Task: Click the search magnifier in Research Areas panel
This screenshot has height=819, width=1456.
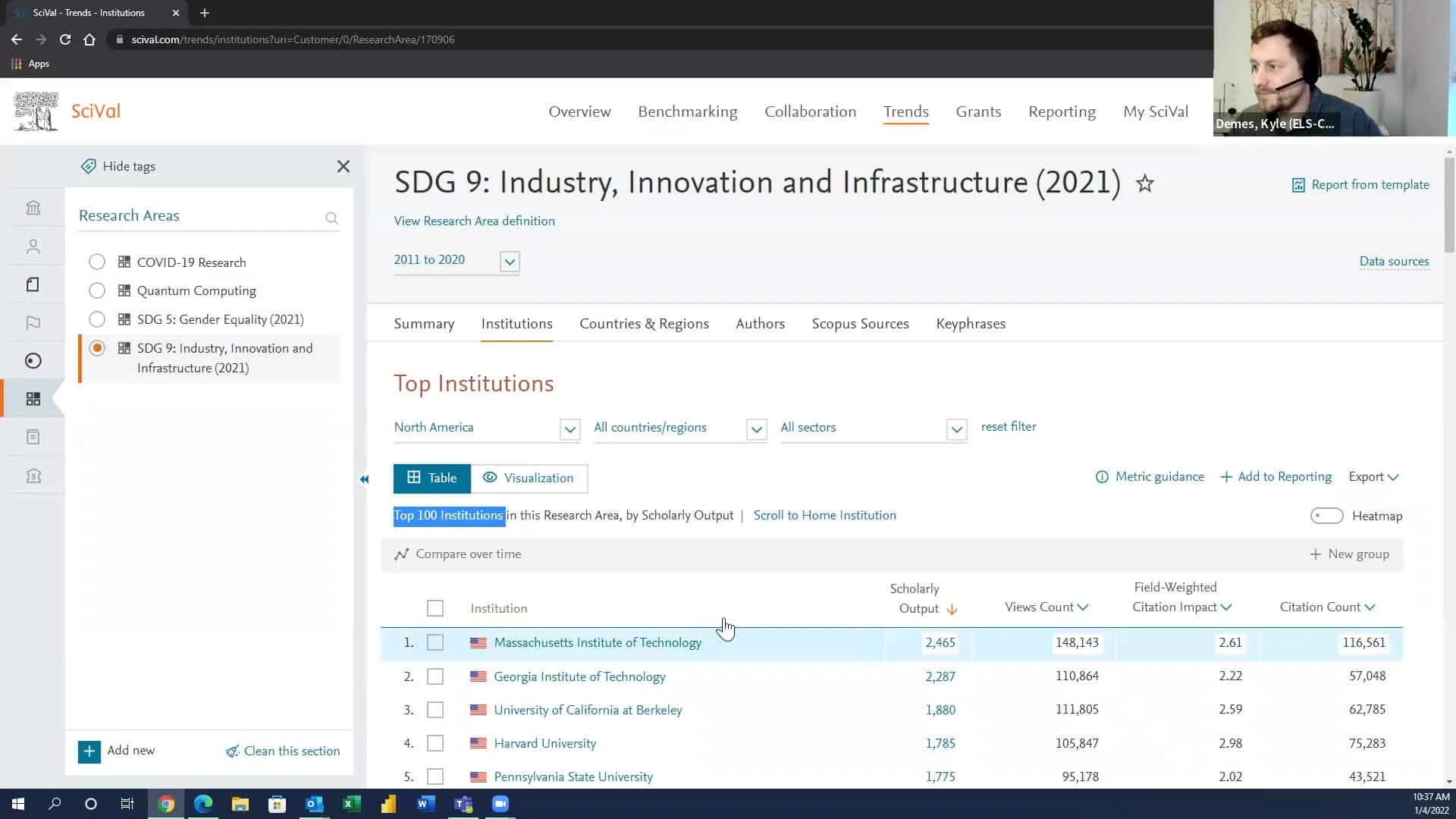Action: pos(331,218)
